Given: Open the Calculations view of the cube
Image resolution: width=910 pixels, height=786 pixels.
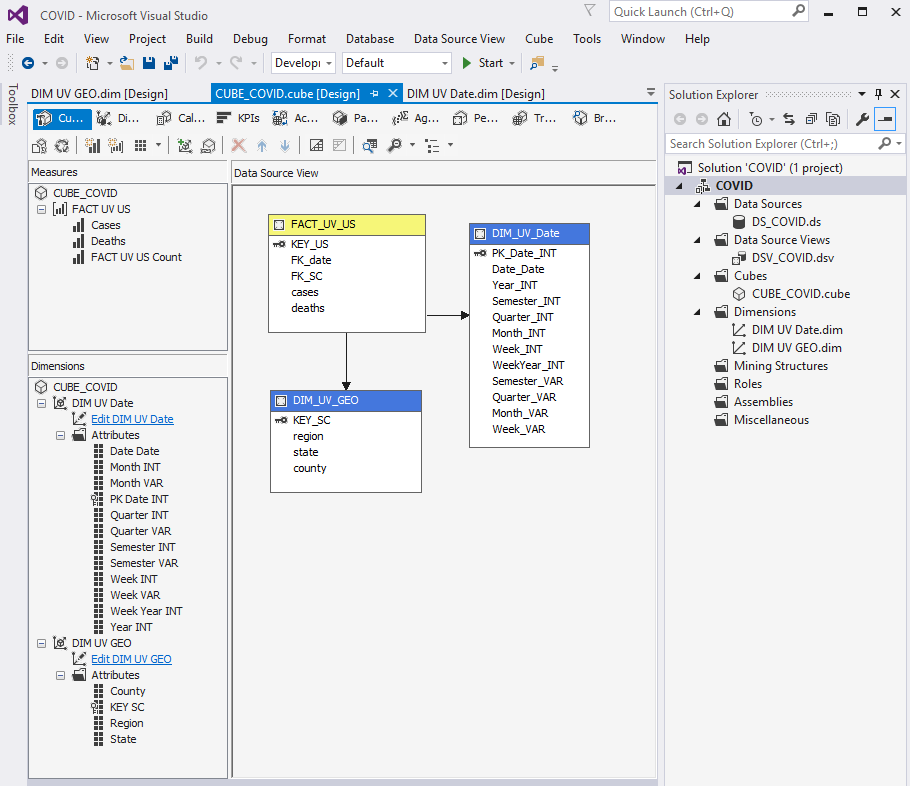Looking at the screenshot, I should tap(180, 118).
